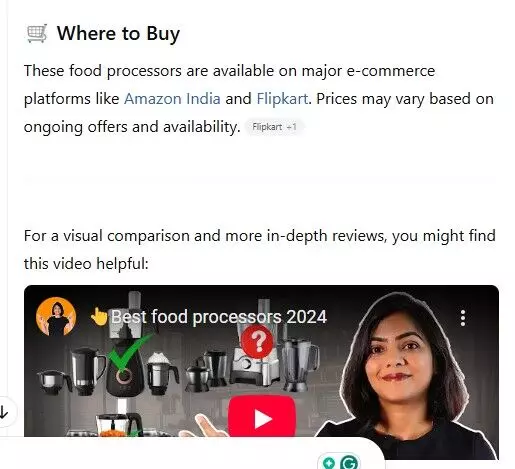Click the green Grammarly suggestions sparkle icon

(x=329, y=463)
